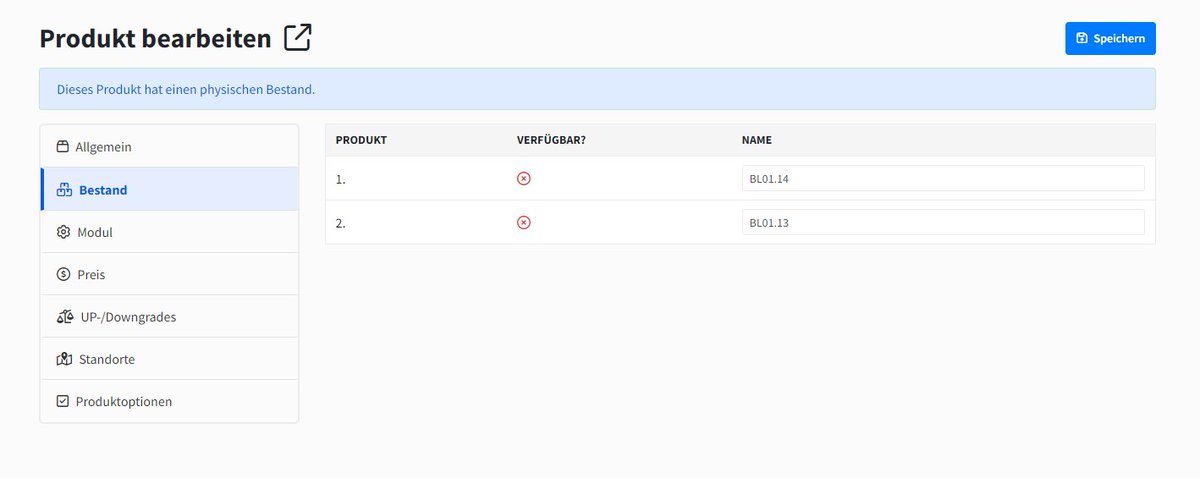Go to UP-/Downgrades tab
The image size is (1200, 478).
169,316
